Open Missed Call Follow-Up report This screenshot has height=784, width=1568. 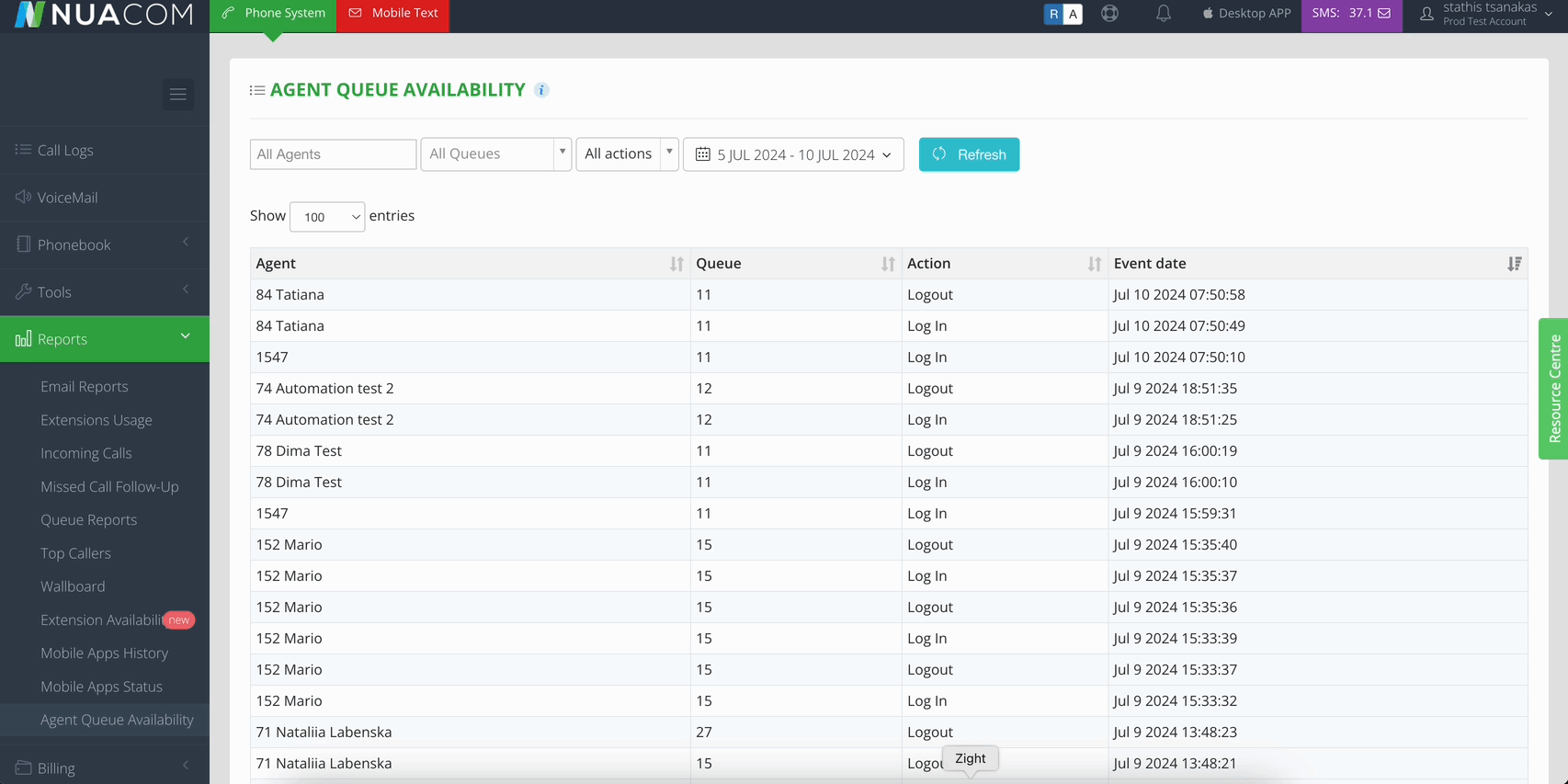(x=109, y=487)
